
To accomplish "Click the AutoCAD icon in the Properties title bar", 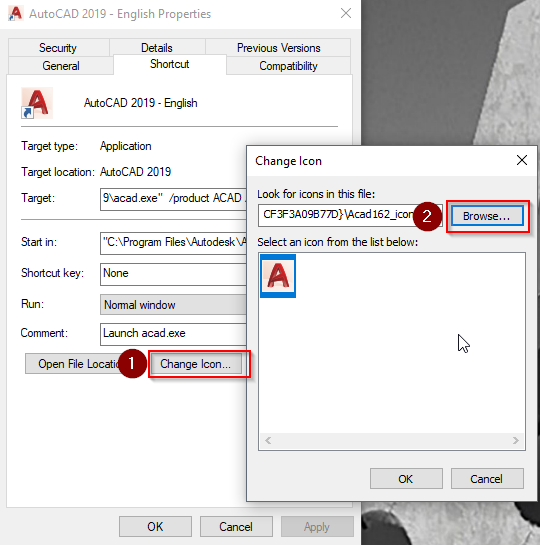I will click(x=15, y=14).
